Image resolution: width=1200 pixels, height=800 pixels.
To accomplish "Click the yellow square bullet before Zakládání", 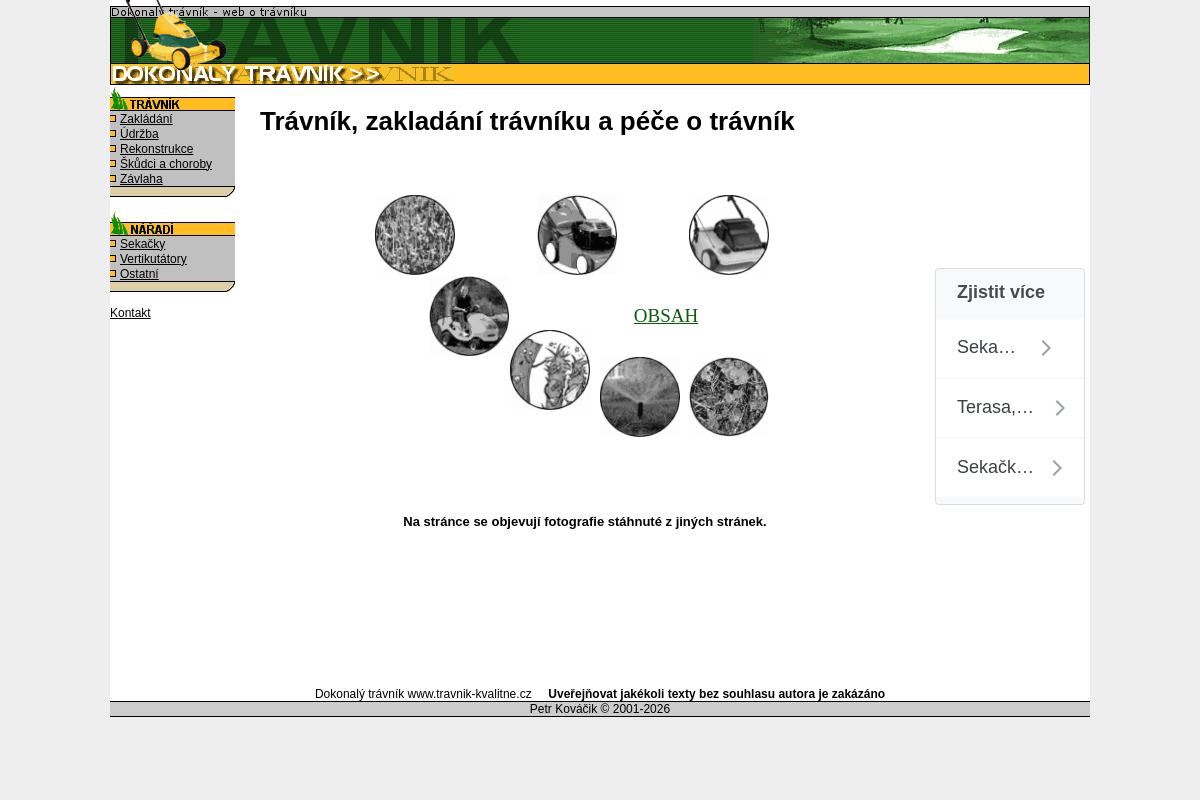I will pos(113,118).
